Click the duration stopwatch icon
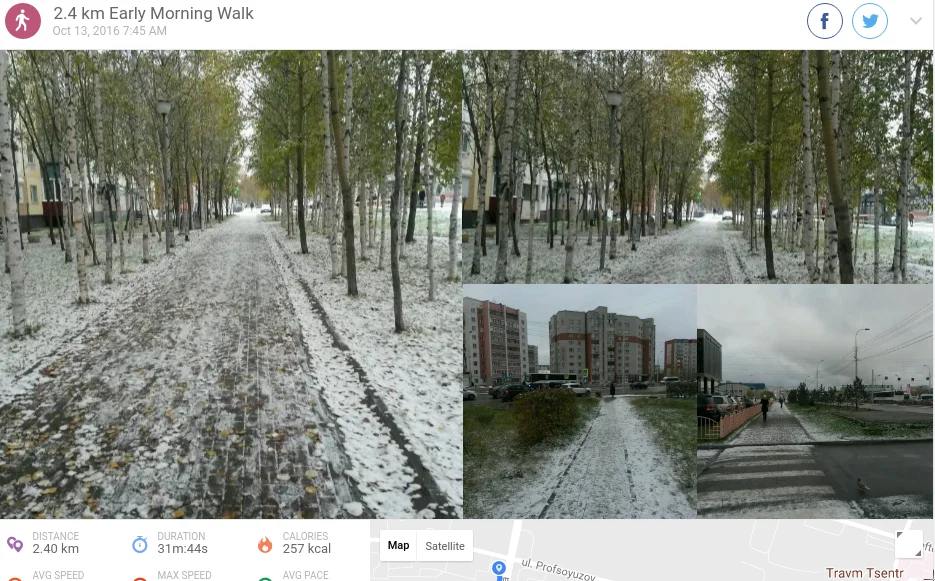935x581 pixels. [x=140, y=544]
